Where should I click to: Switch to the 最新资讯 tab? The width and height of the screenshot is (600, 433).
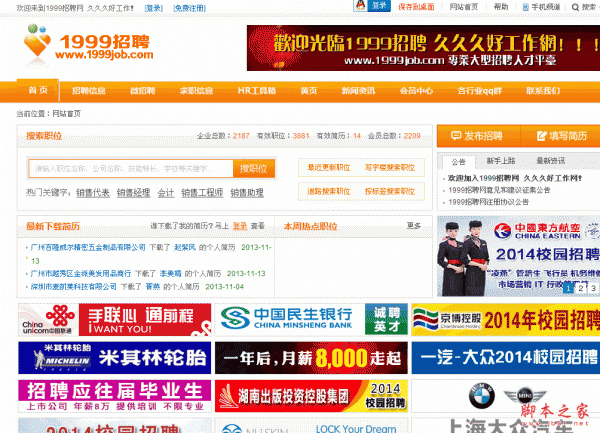tap(550, 161)
